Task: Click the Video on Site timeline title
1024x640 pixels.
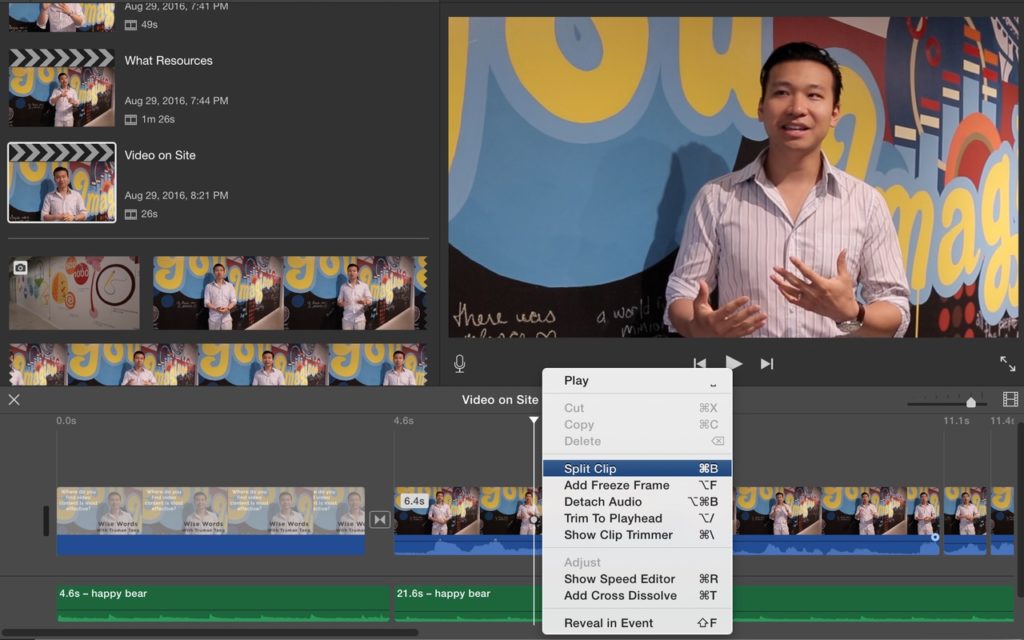Action: 500,400
